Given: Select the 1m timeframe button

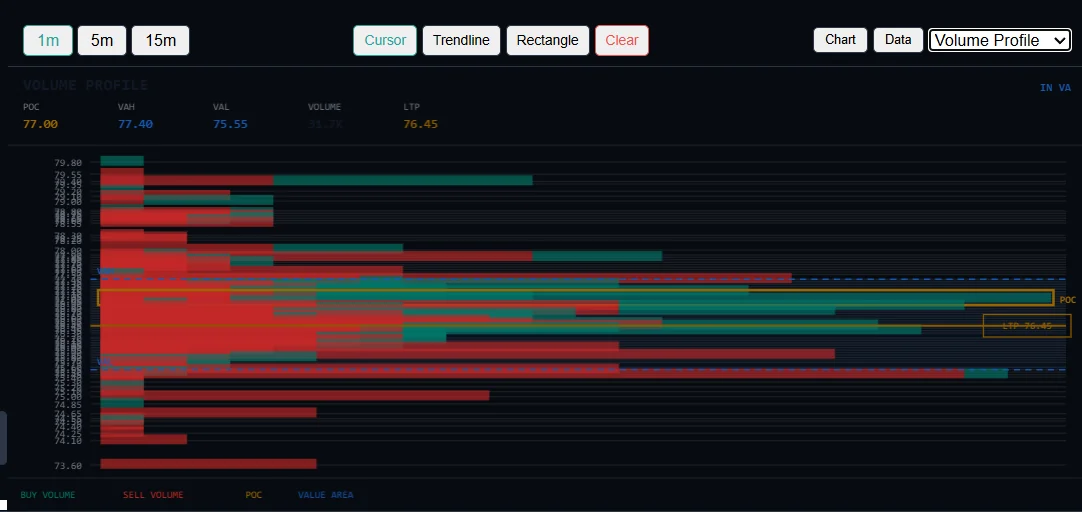Looking at the screenshot, I should (x=48, y=40).
